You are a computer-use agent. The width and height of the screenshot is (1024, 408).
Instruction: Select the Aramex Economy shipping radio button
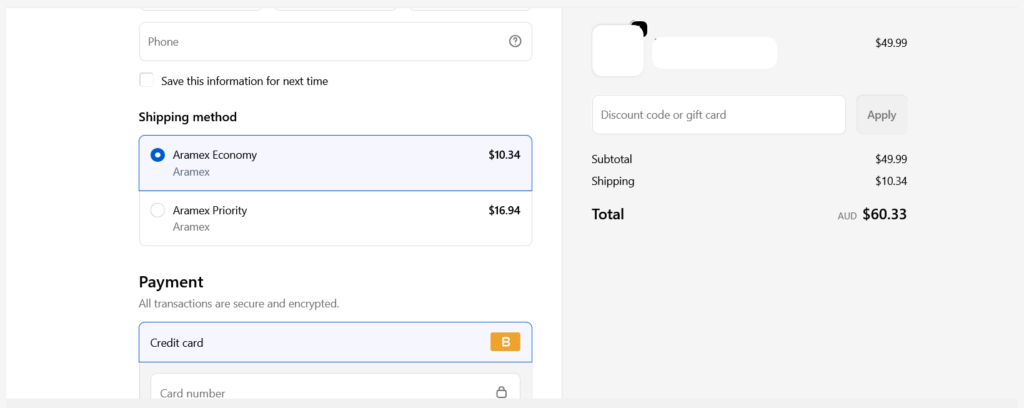click(x=157, y=155)
